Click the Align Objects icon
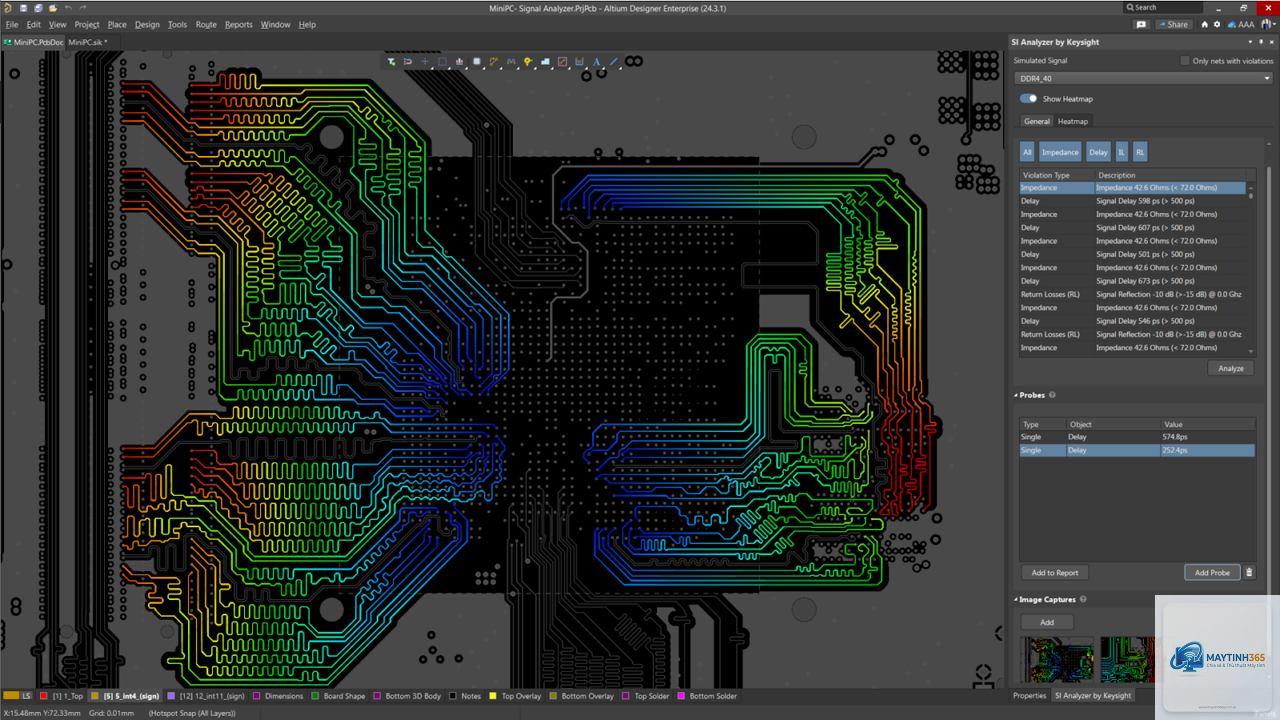Screen dimensions: 1280x720 [x=459, y=61]
